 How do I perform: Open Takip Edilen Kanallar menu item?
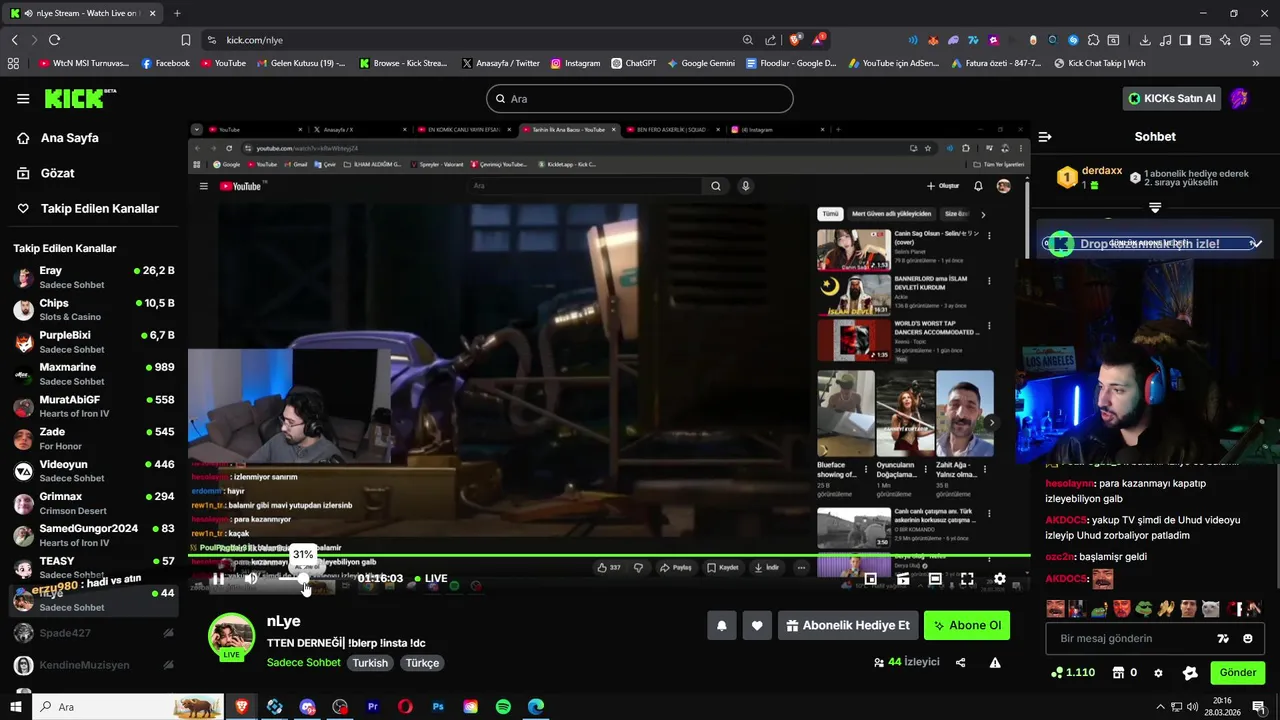[x=99, y=208]
